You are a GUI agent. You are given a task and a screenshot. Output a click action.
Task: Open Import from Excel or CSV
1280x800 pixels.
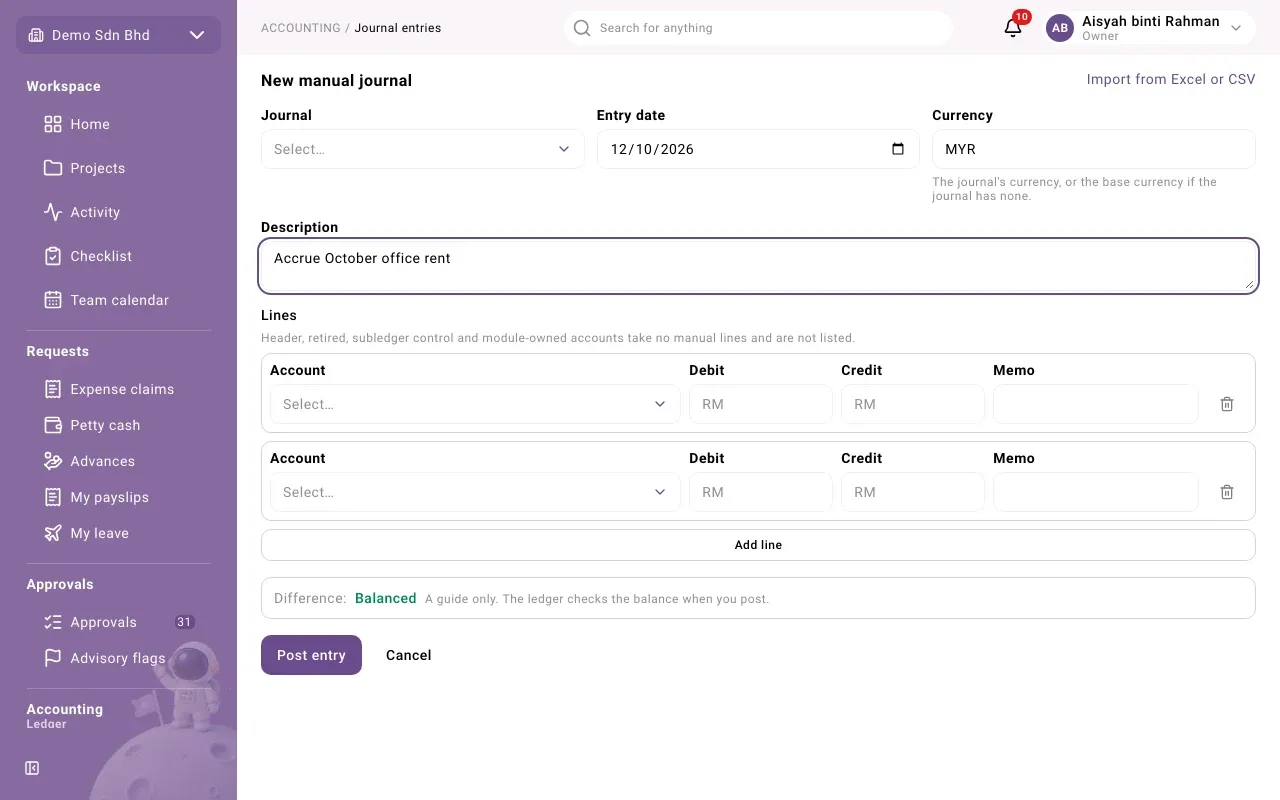(x=1171, y=79)
